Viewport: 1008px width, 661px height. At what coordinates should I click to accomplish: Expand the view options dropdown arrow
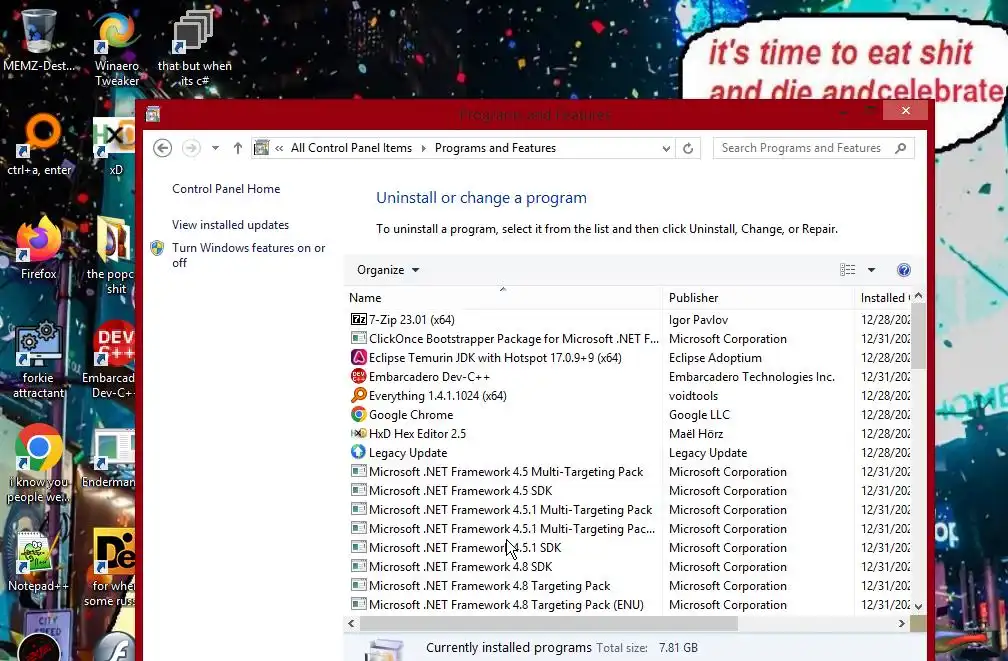pyautogui.click(x=871, y=270)
